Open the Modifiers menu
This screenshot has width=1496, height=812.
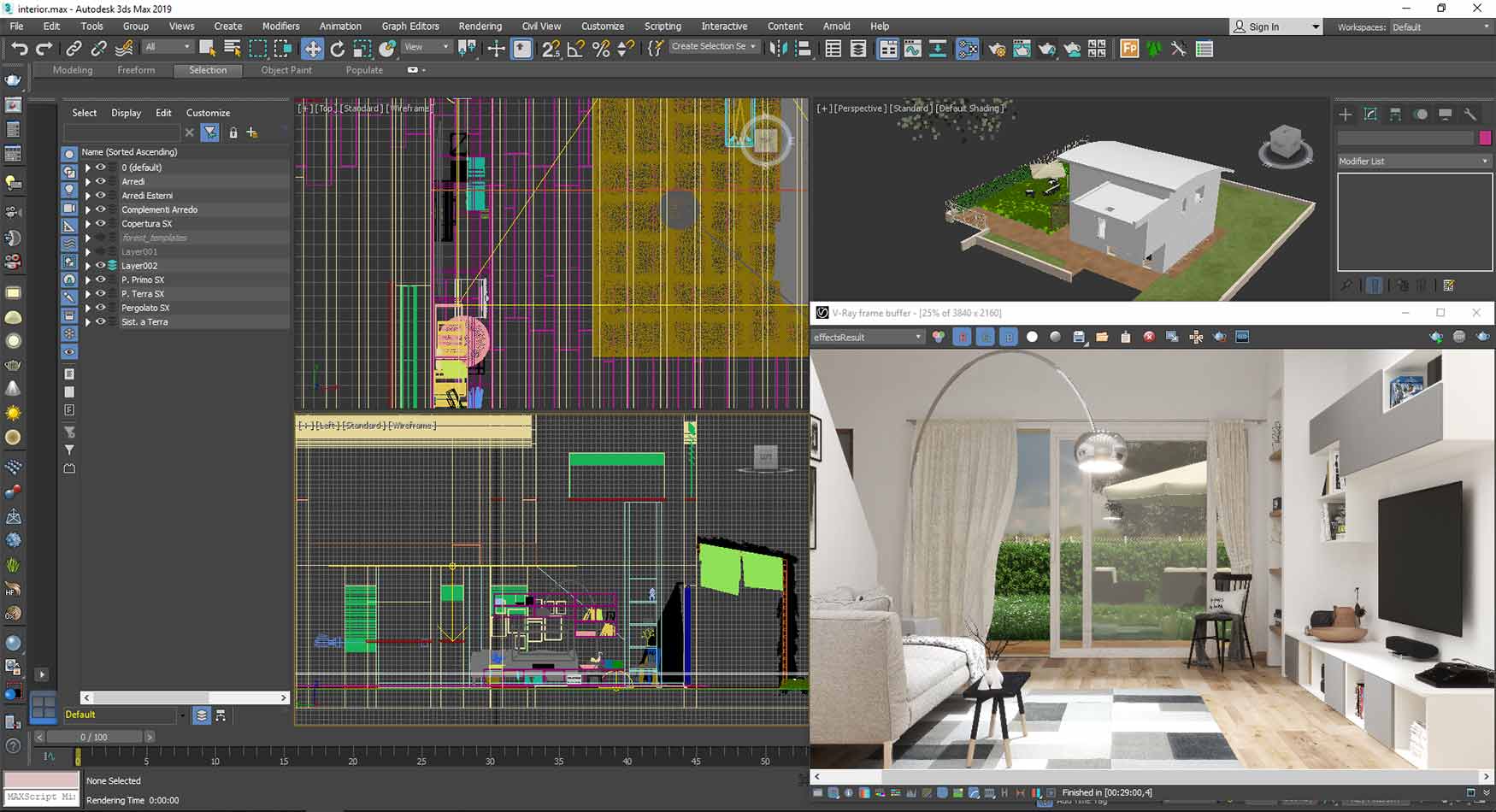click(280, 26)
